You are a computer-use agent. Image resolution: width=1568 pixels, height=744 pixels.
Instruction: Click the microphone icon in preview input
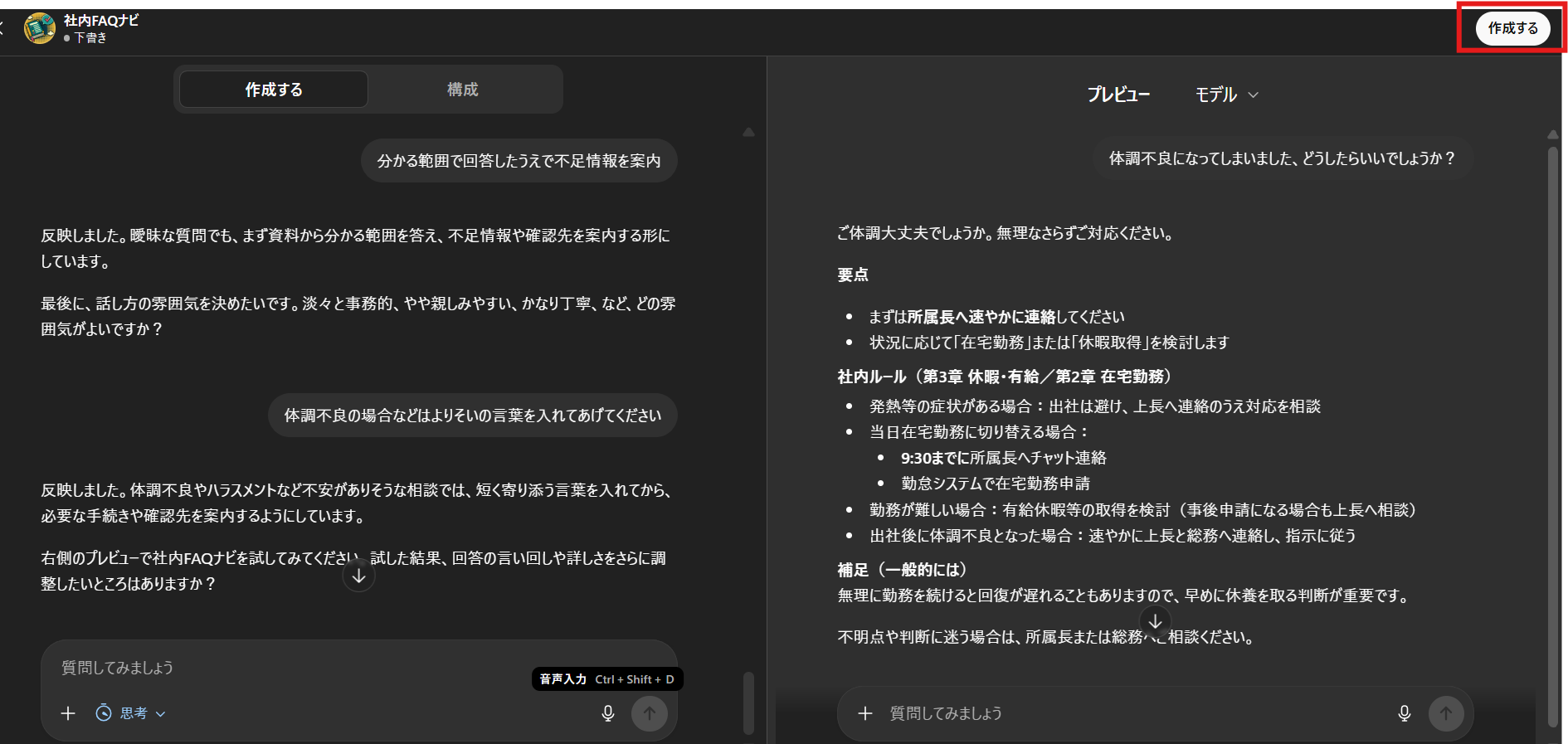click(x=1404, y=713)
